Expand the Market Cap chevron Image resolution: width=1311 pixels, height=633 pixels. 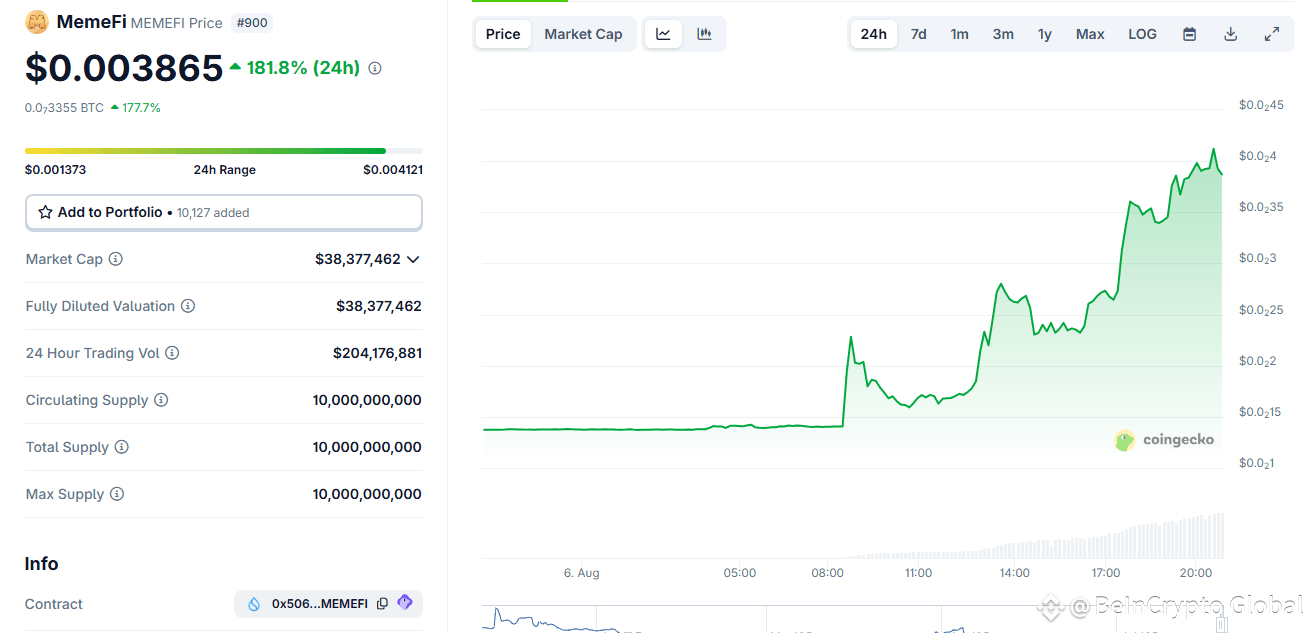tap(413, 259)
